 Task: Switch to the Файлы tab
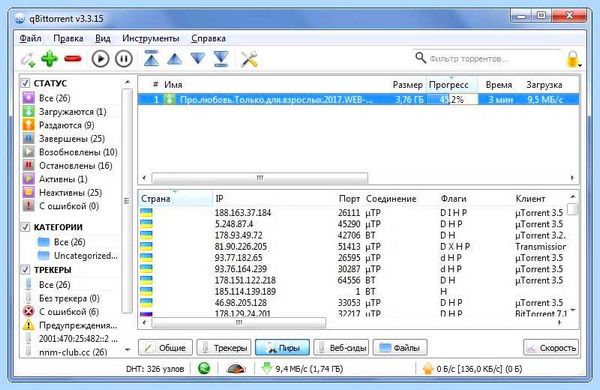(x=400, y=348)
